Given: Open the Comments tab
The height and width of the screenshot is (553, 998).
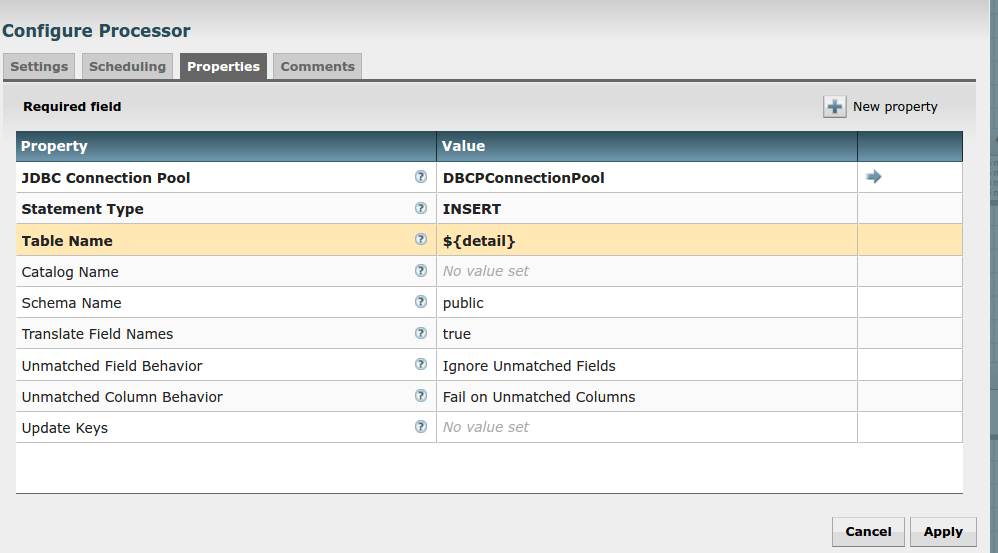Looking at the screenshot, I should pos(317,67).
